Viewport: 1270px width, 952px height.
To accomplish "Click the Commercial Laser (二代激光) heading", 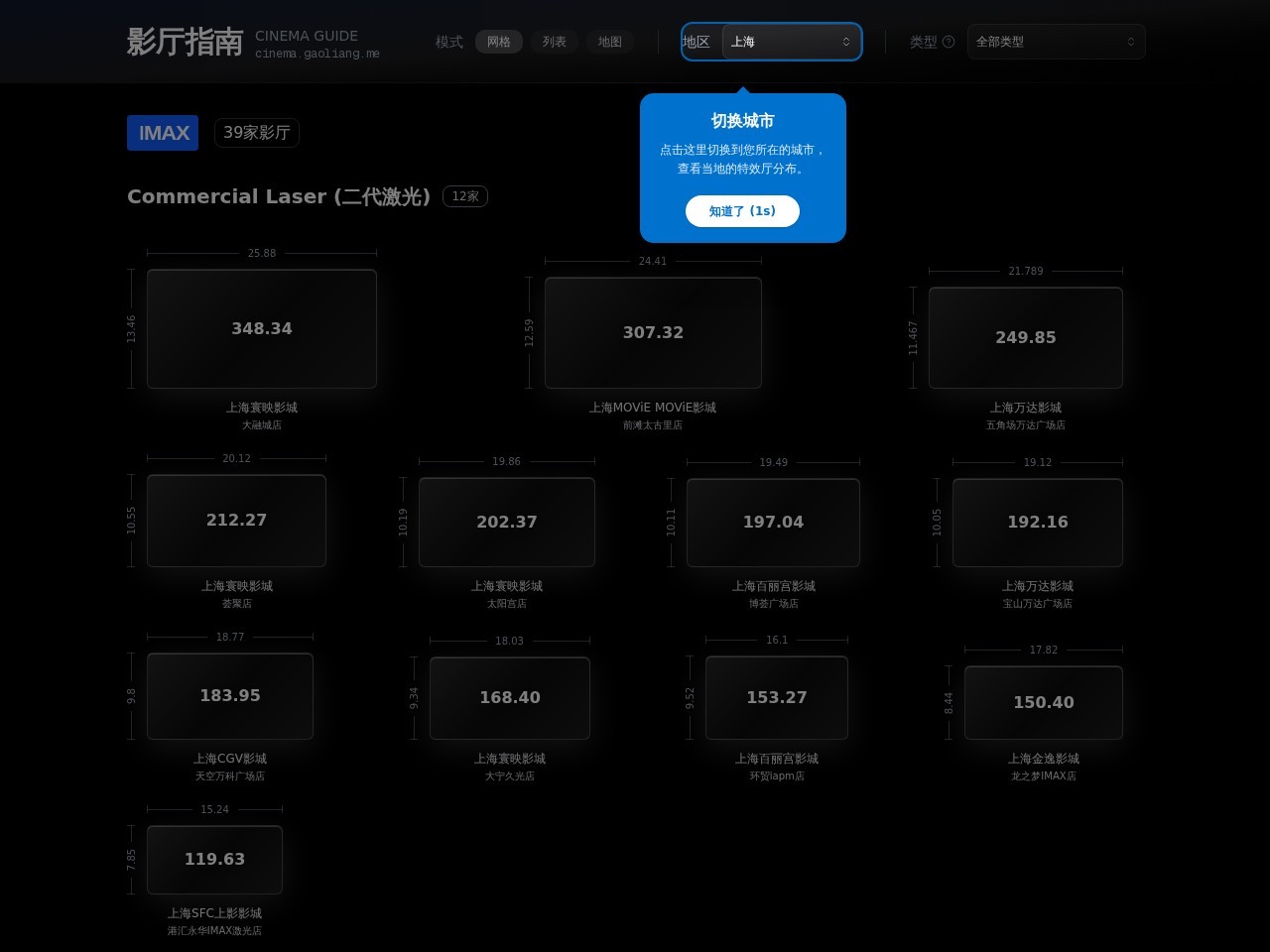I will (x=279, y=196).
